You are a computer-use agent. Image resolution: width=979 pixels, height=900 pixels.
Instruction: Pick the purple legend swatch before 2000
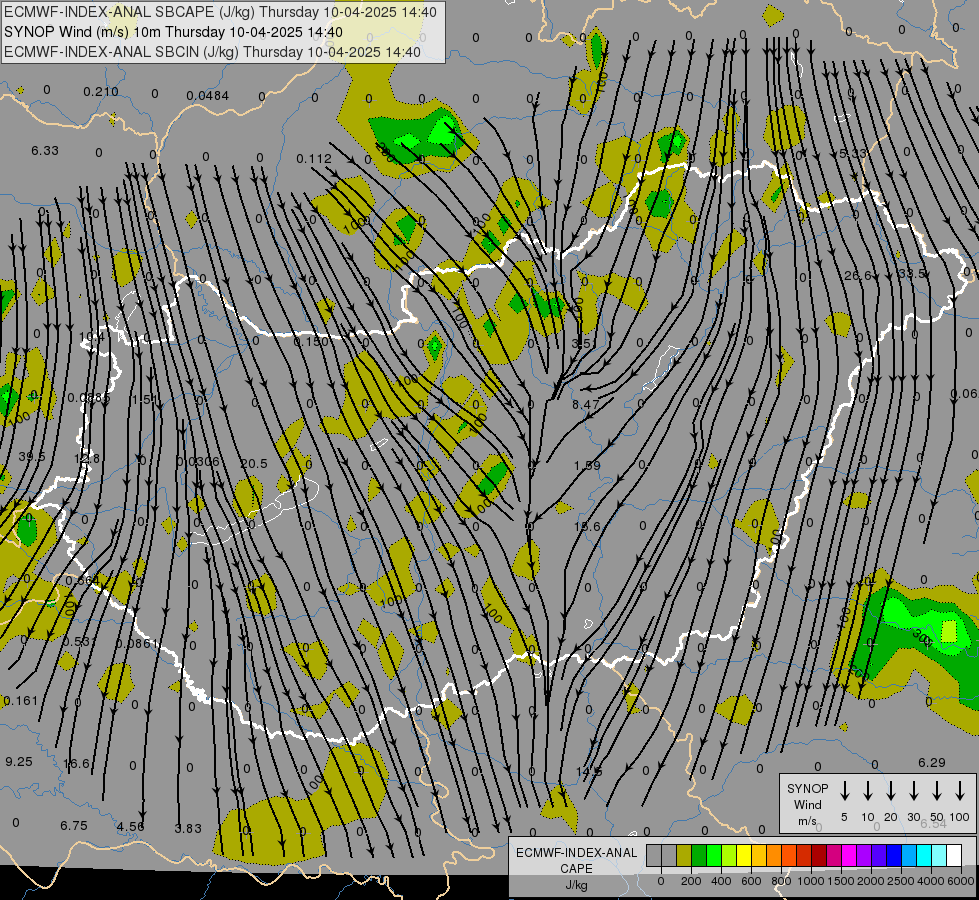click(x=863, y=856)
